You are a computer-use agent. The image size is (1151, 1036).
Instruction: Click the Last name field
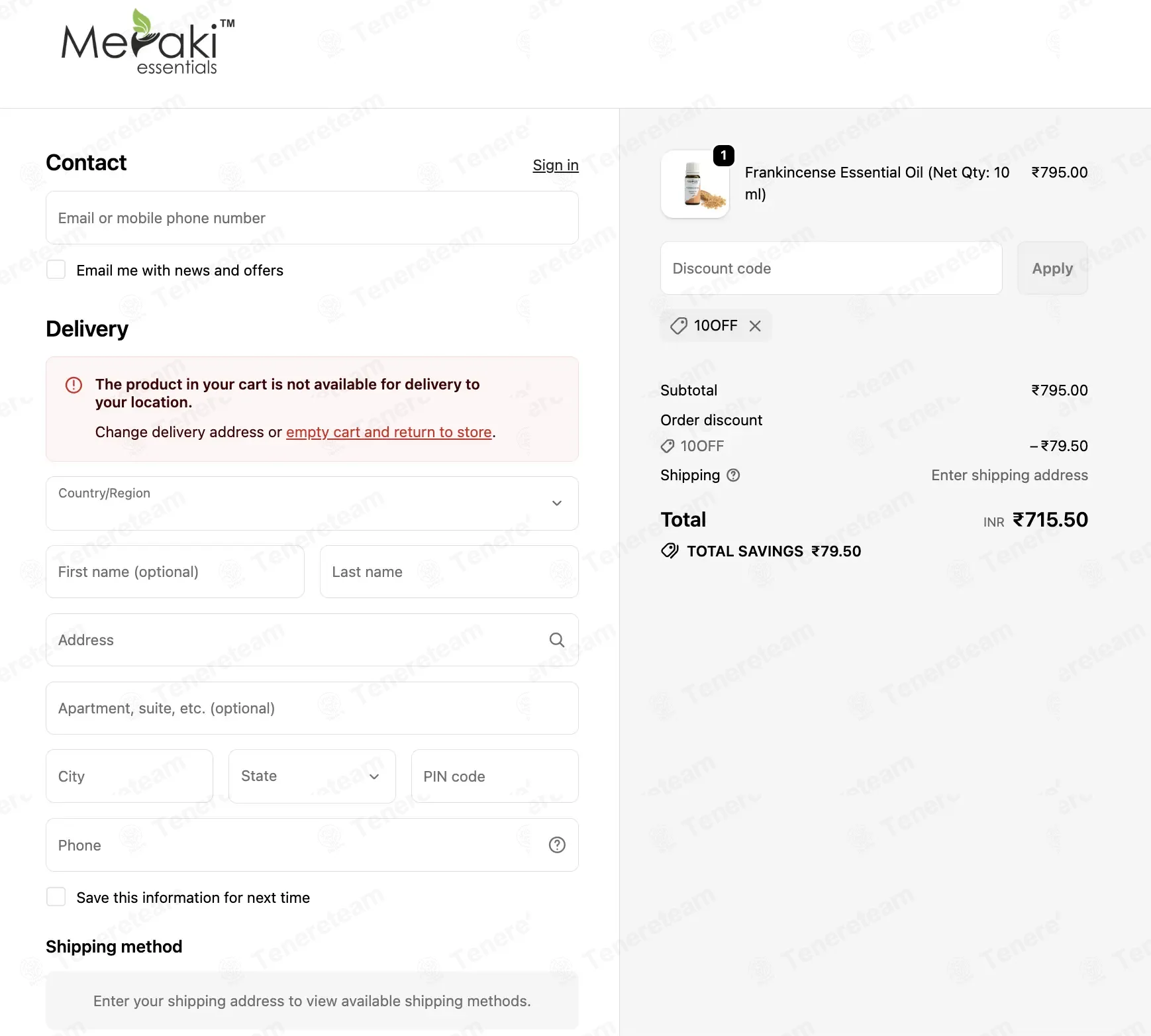tap(449, 572)
